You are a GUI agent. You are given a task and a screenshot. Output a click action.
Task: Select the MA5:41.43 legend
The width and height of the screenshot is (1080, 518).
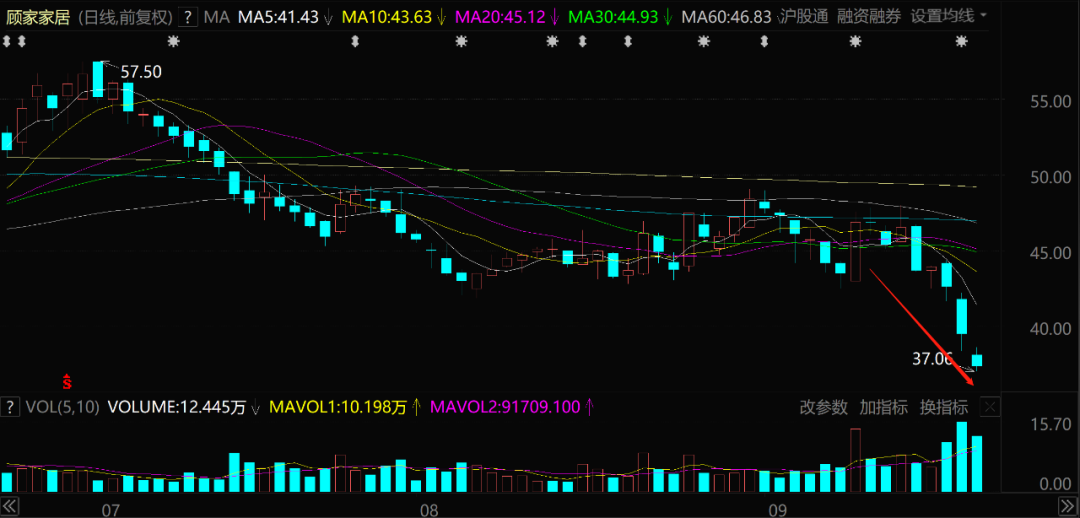pyautogui.click(x=278, y=17)
